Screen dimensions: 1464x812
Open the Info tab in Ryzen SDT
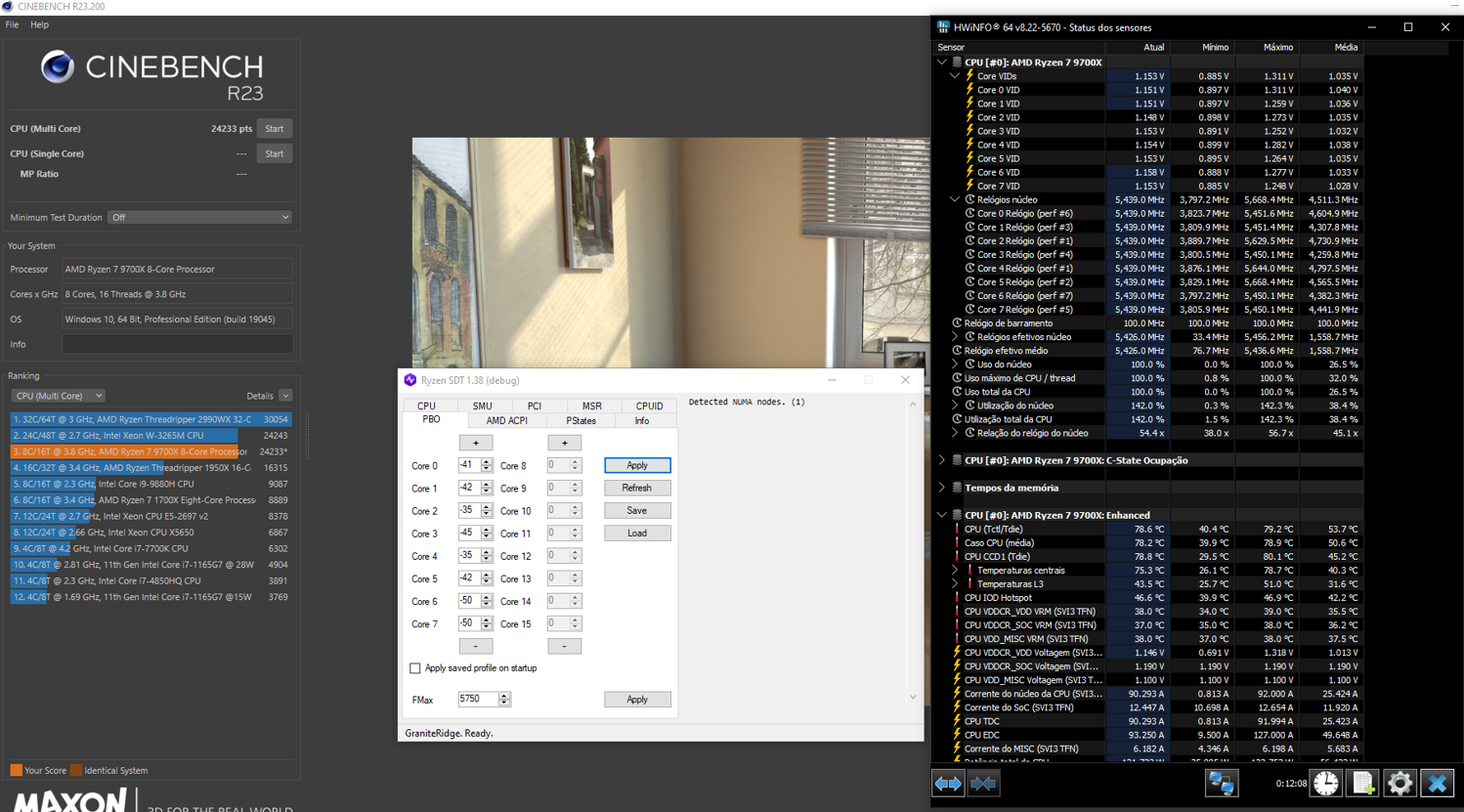641,421
